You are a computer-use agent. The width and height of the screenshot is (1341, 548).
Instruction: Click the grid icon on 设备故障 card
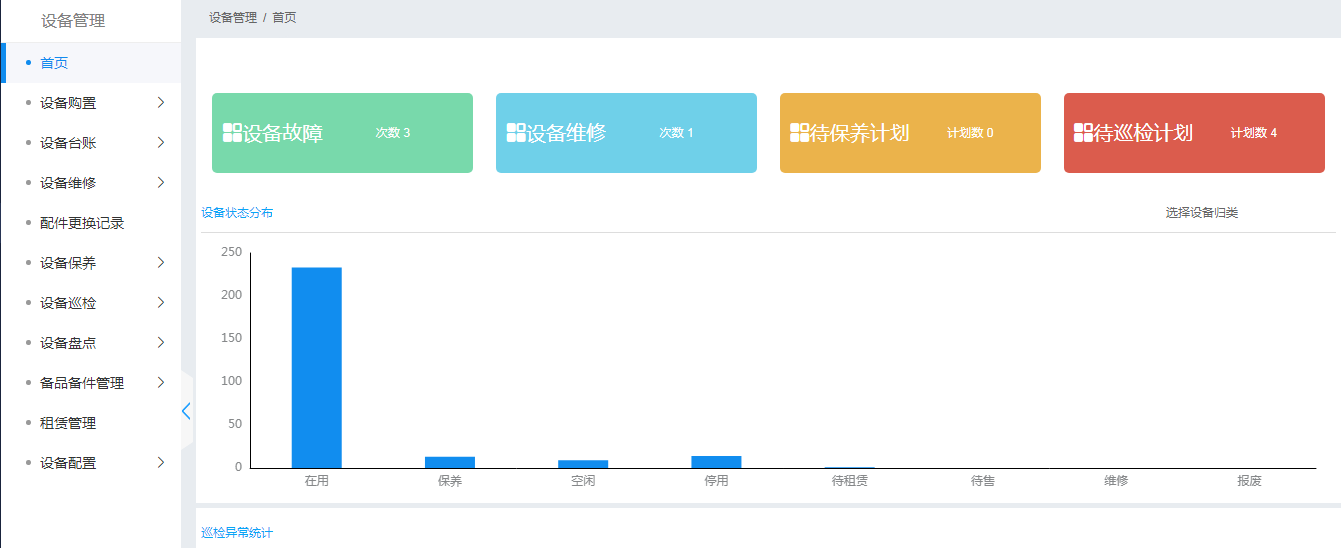pos(232,133)
